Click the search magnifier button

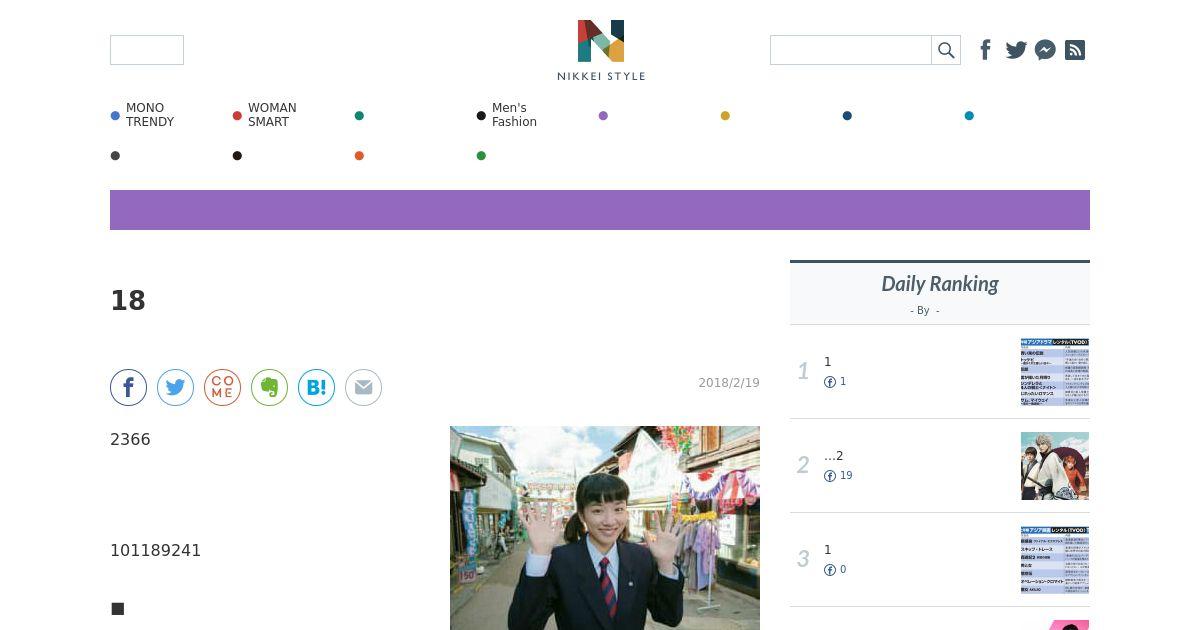coord(946,50)
